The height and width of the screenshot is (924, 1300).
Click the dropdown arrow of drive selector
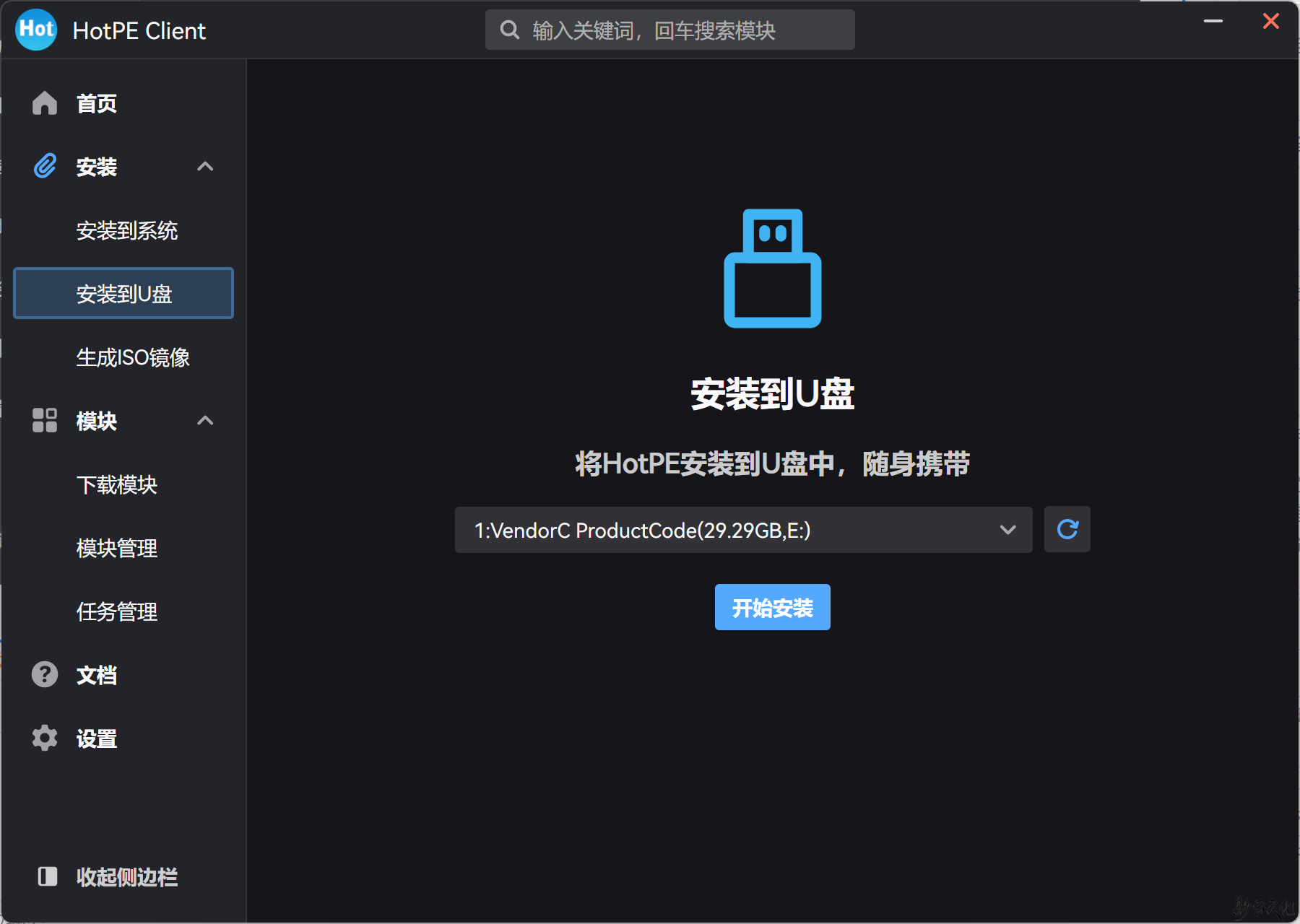pos(1008,530)
